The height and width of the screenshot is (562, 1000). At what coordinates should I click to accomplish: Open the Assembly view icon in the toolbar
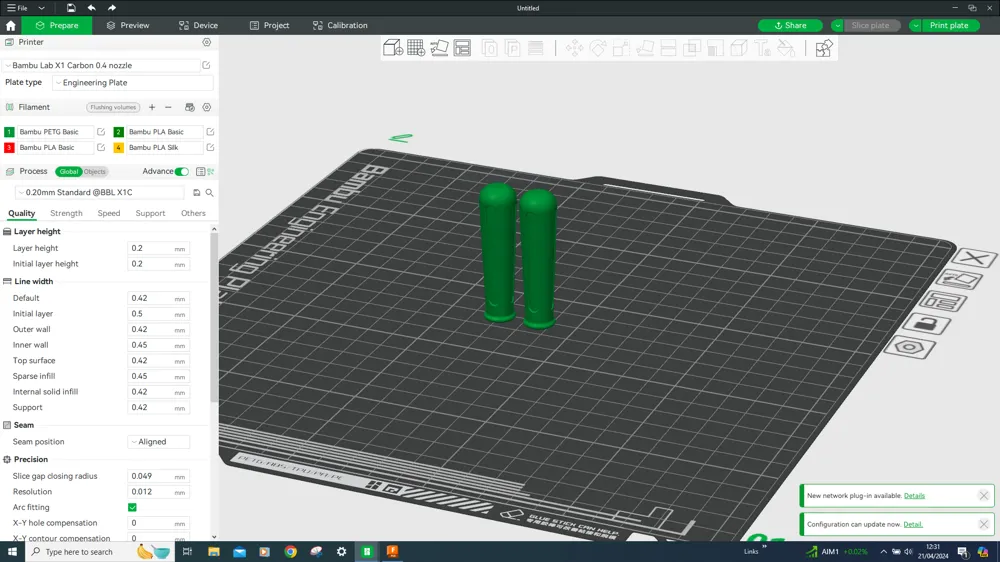point(824,48)
